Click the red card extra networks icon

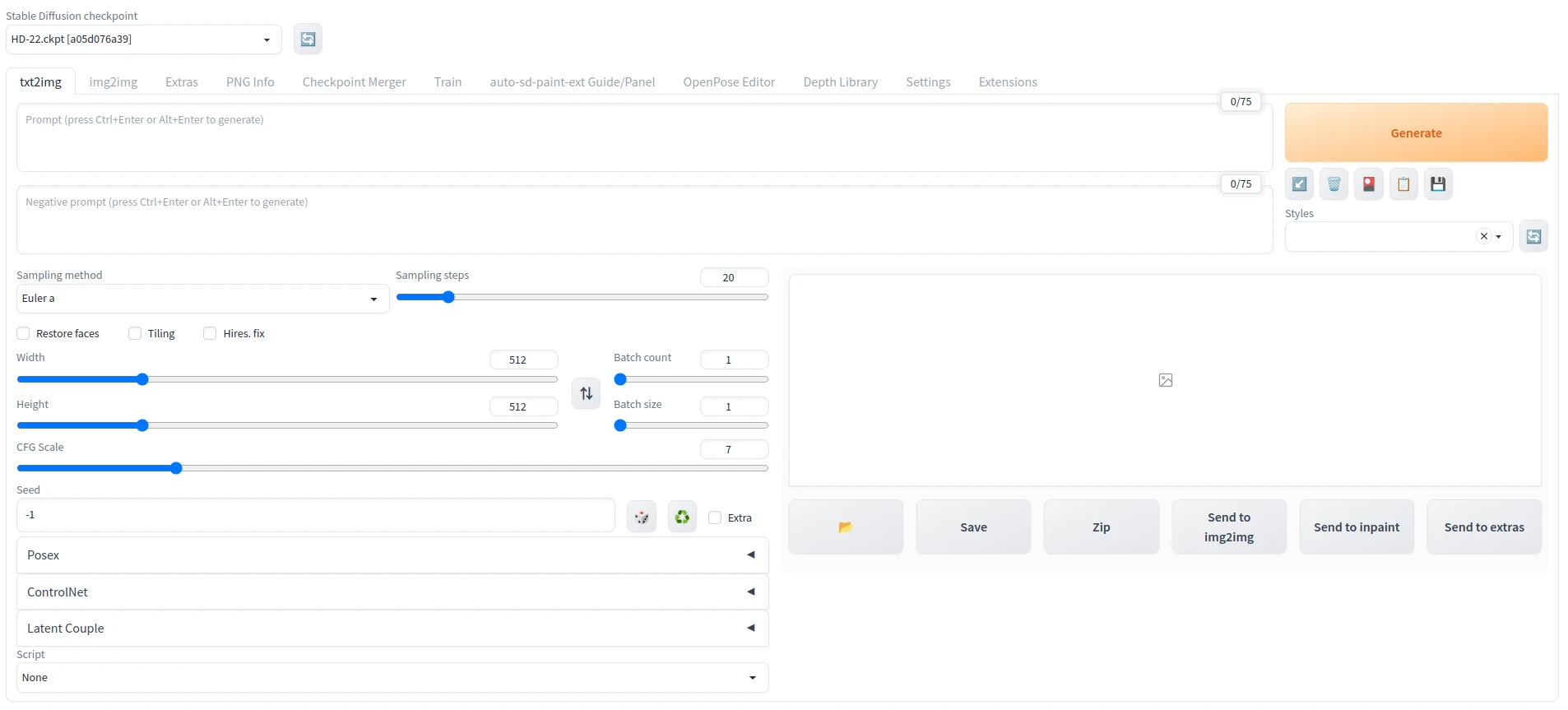(1368, 184)
